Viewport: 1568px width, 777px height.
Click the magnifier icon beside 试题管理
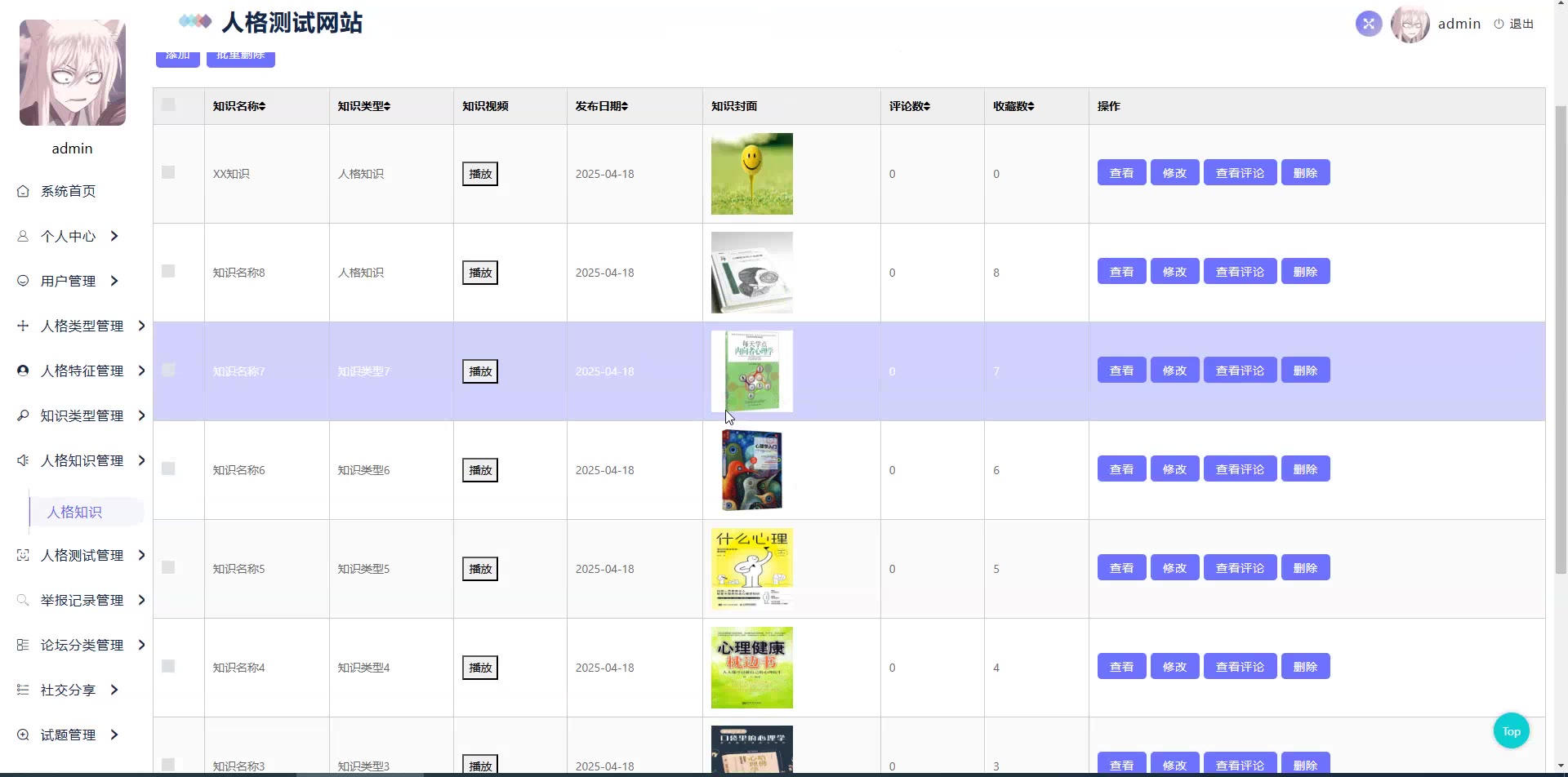click(23, 735)
